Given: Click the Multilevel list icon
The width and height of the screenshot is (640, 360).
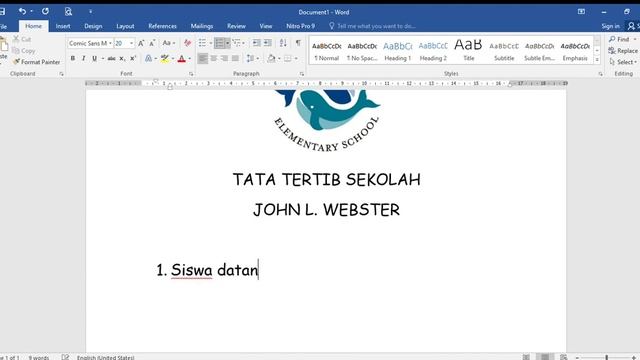Looking at the screenshot, I should [236, 43].
